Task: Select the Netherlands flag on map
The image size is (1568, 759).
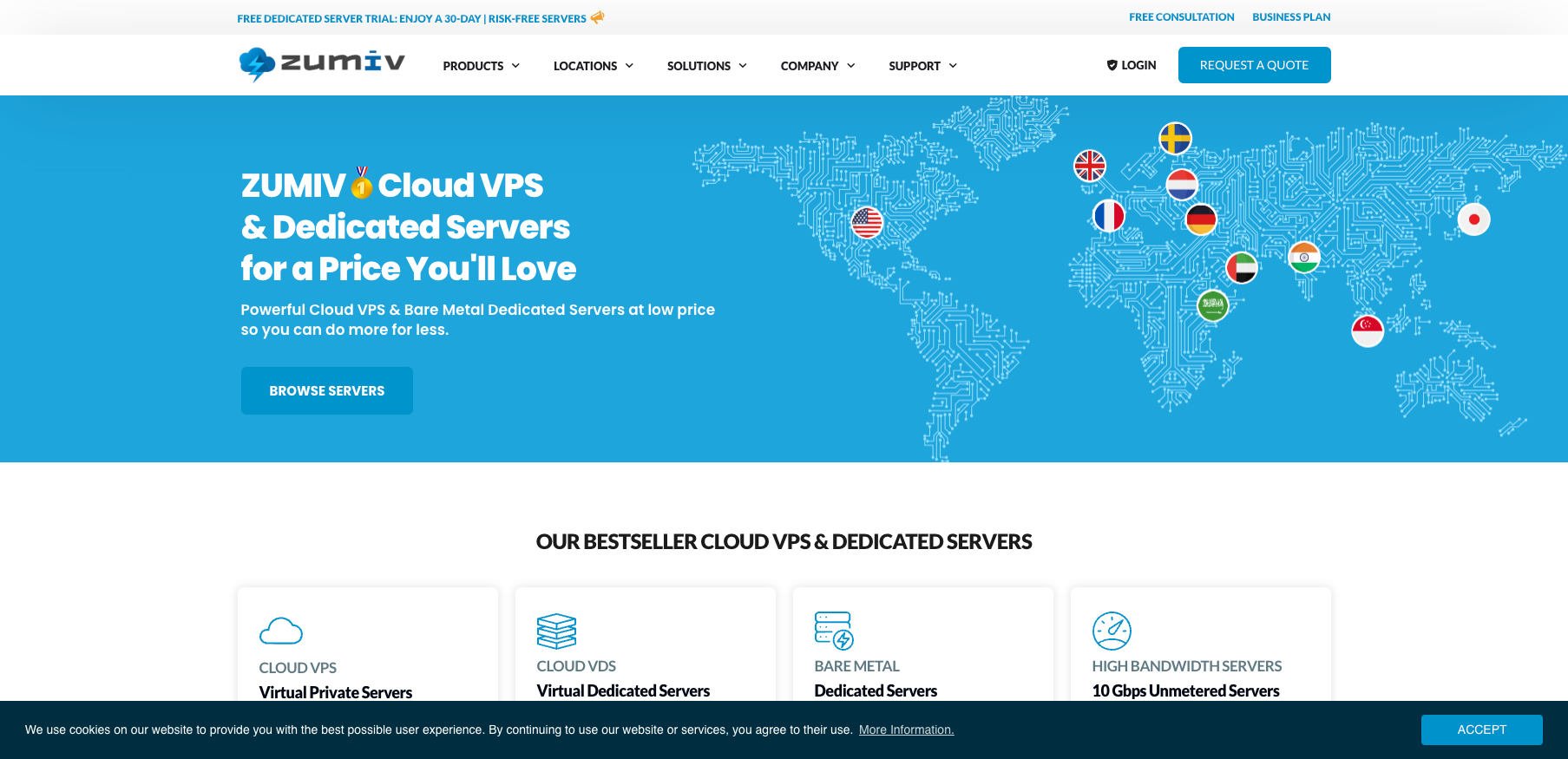Action: [1182, 185]
